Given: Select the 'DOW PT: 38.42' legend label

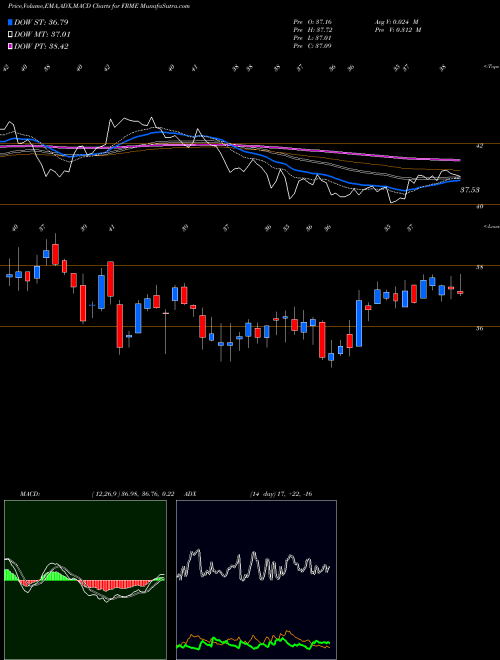Looking at the screenshot, I should (x=41, y=46).
